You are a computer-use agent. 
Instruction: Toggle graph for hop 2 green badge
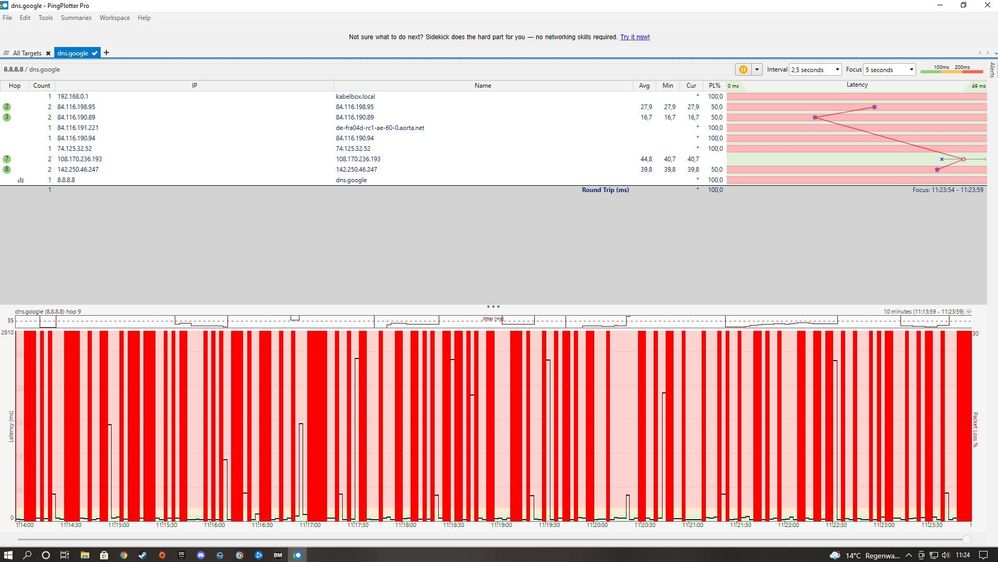[7, 107]
